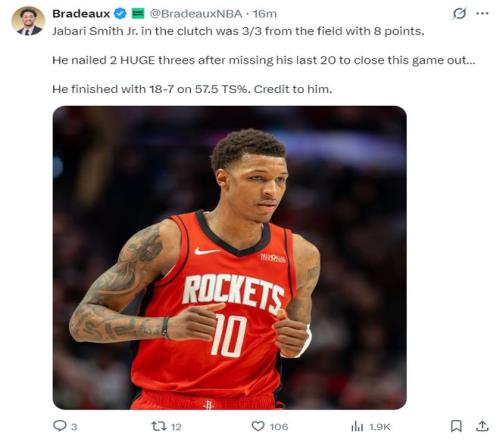The image size is (500, 440).
Task: Click the blue verified checkmark badge
Action: (x=120, y=14)
